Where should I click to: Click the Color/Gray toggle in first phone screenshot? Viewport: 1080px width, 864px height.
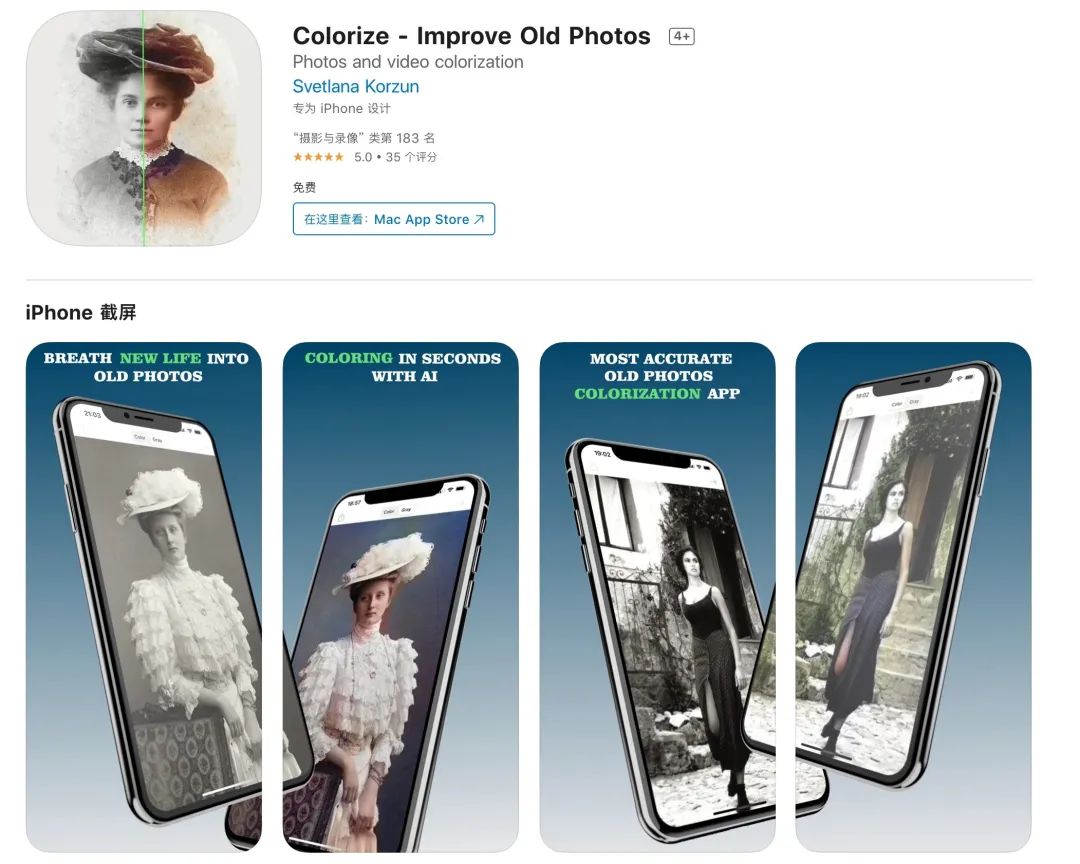(148, 438)
